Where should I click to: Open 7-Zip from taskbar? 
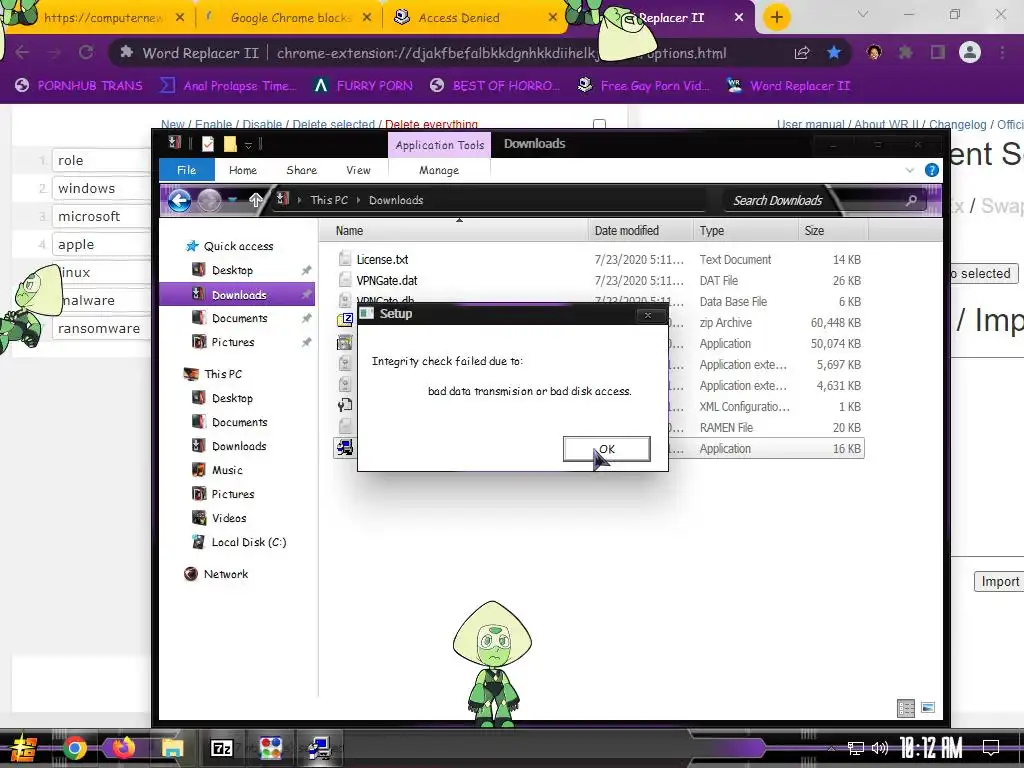[x=221, y=748]
